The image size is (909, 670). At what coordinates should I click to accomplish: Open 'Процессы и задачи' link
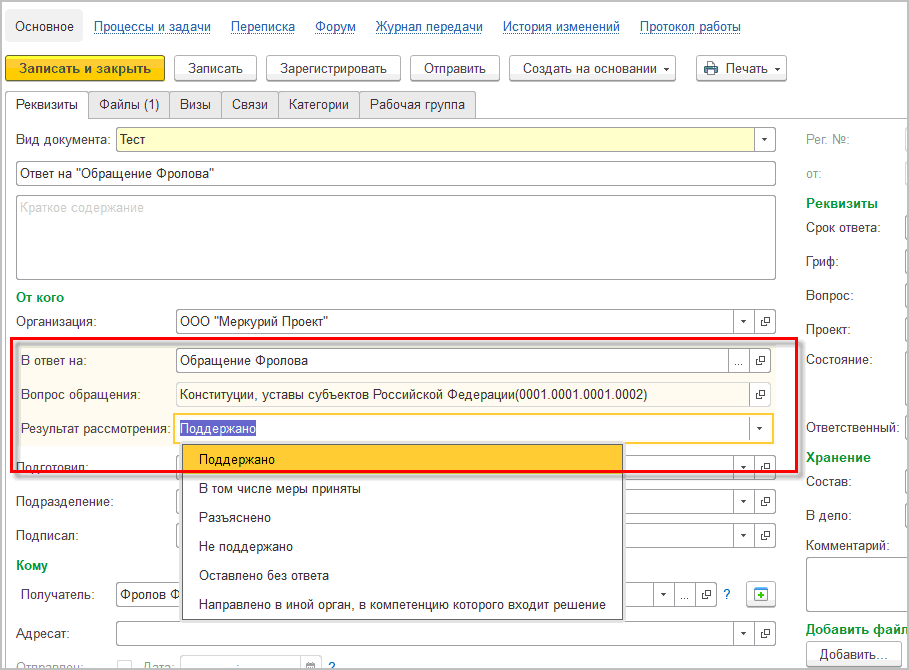152,27
